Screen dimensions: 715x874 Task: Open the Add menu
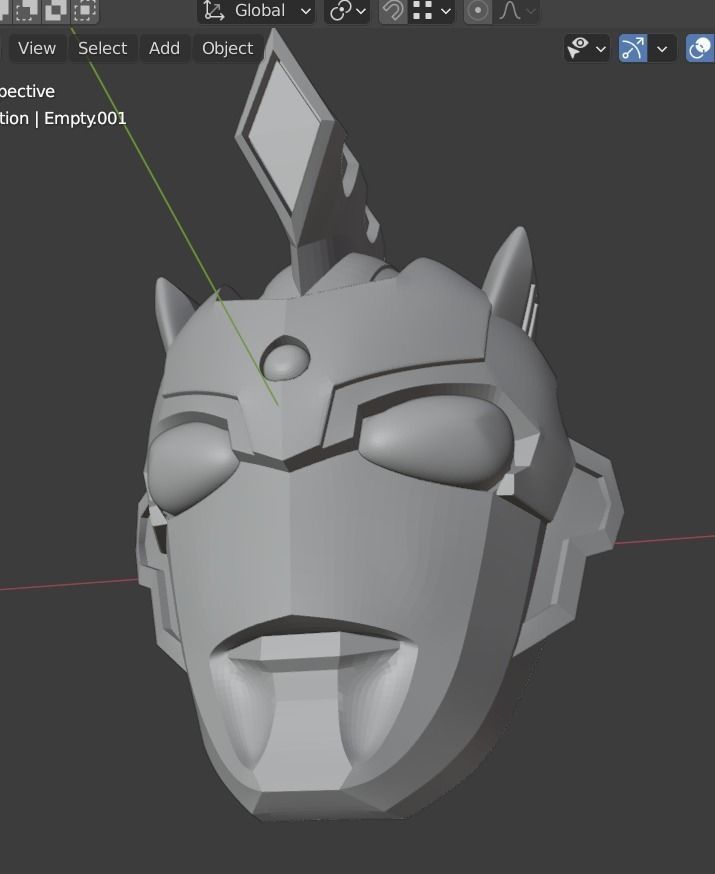tap(164, 48)
